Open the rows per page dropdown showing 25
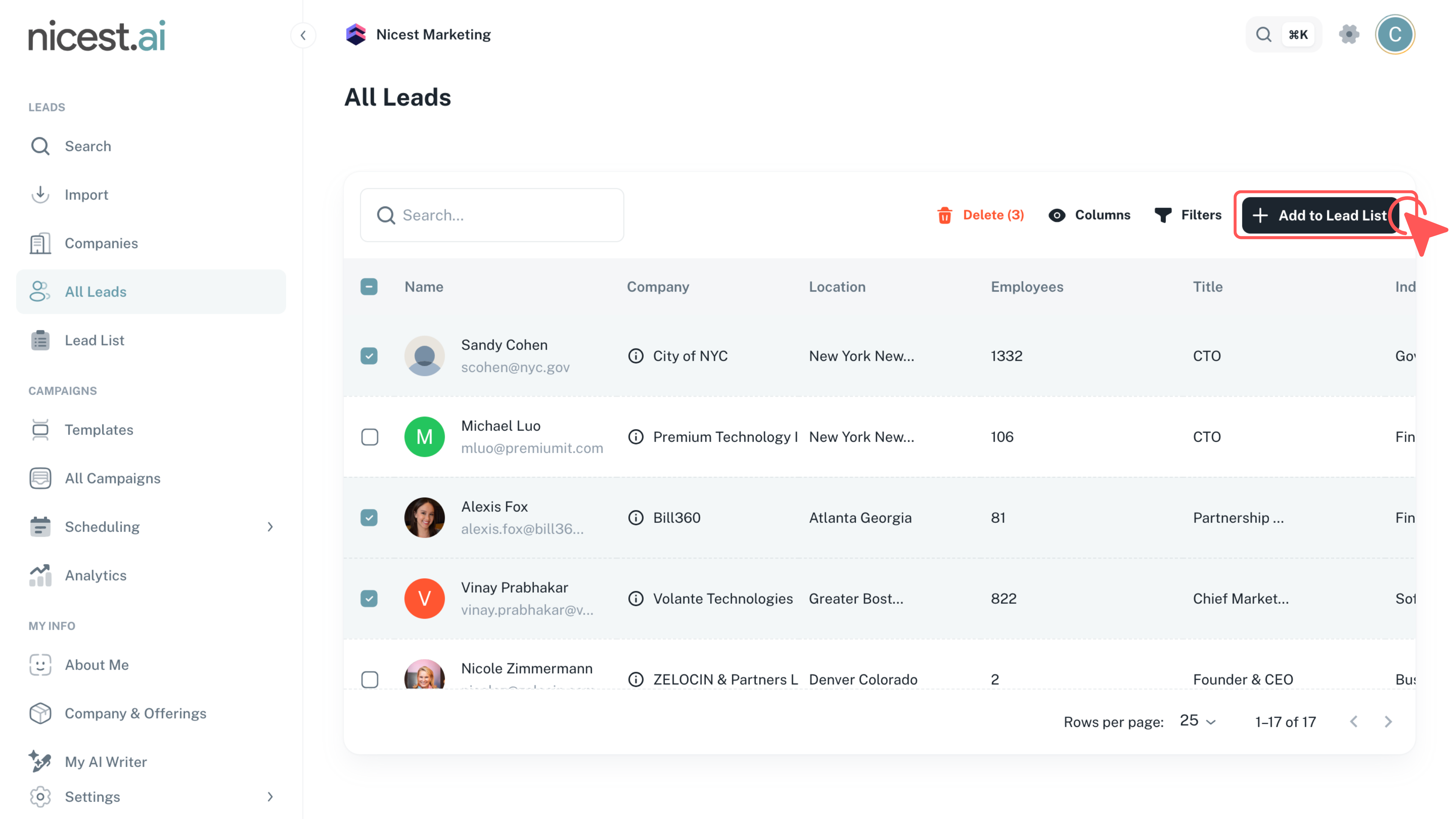Viewport: 1456px width, 819px height. (x=1198, y=721)
